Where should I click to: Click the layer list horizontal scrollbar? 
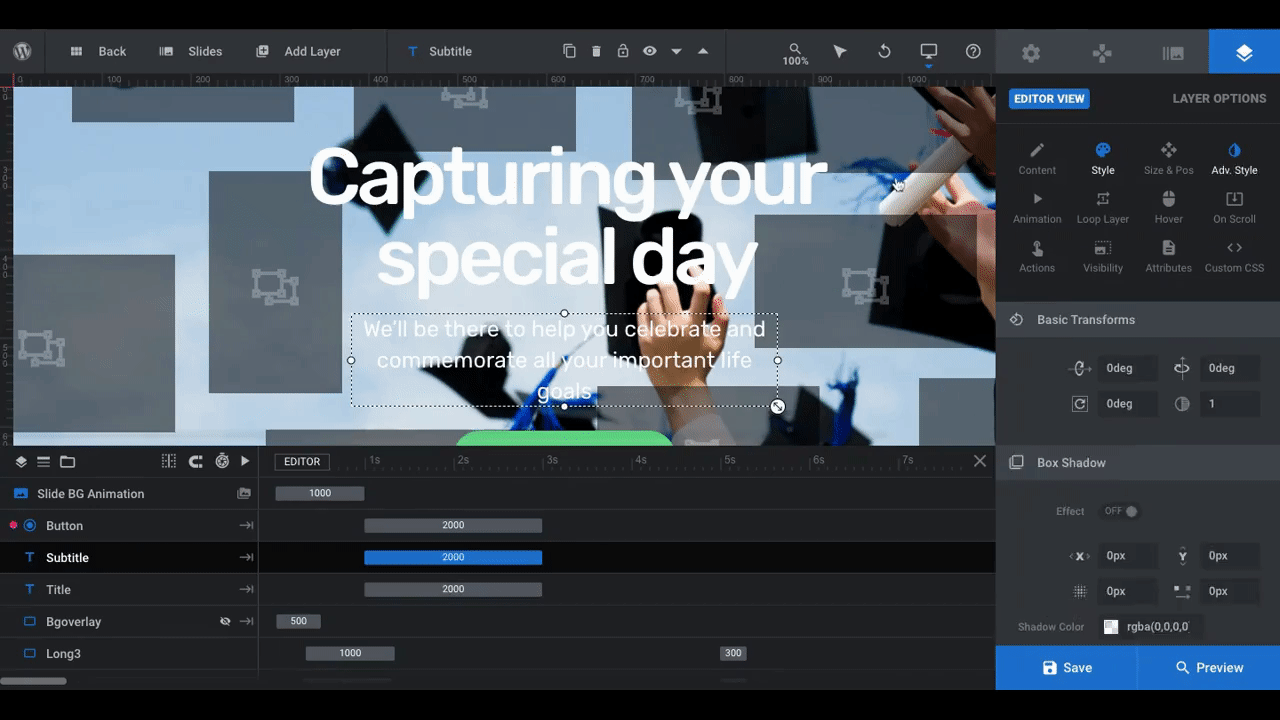pyautogui.click(x=33, y=681)
